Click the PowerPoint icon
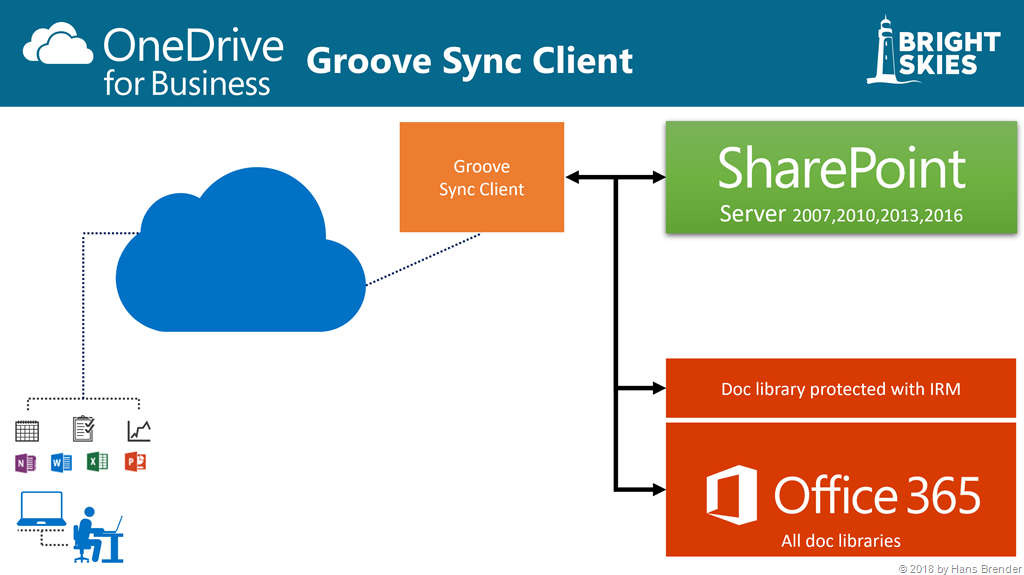The height and width of the screenshot is (575, 1024). coord(135,462)
